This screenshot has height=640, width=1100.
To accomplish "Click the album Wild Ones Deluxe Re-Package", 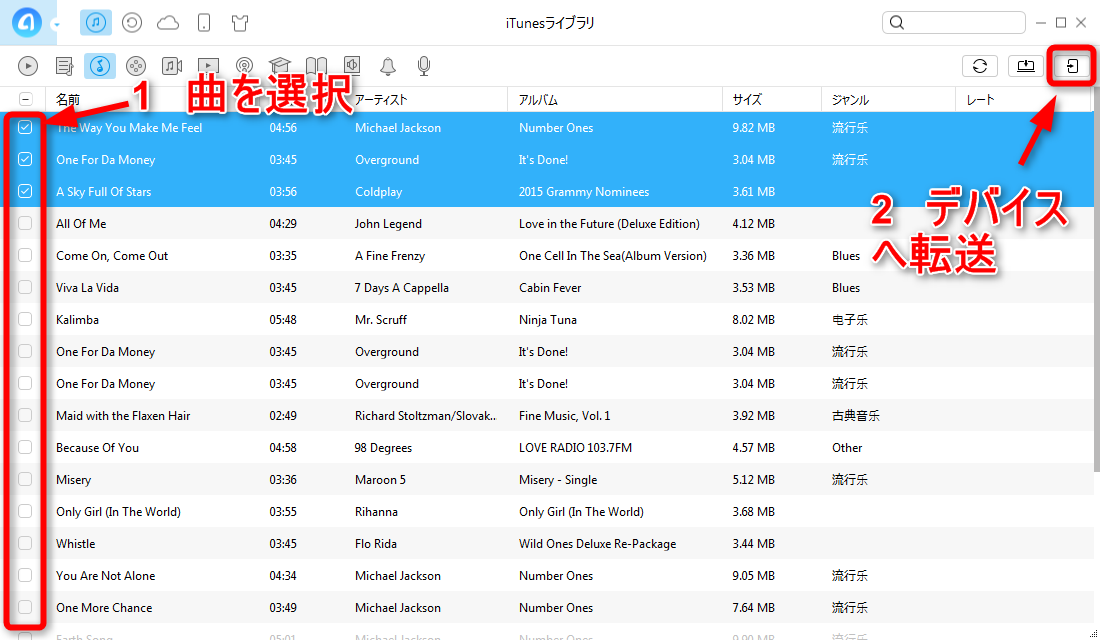I will click(x=598, y=544).
